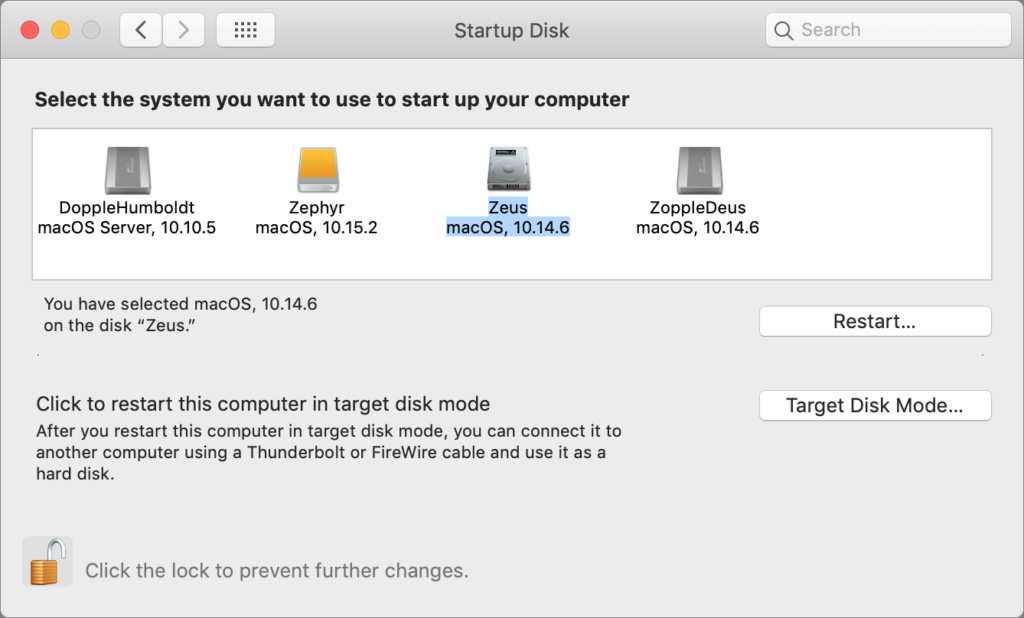Click the highlighted macOS, 10.14.6 Zeus label
The width and height of the screenshot is (1024, 618).
508,228
